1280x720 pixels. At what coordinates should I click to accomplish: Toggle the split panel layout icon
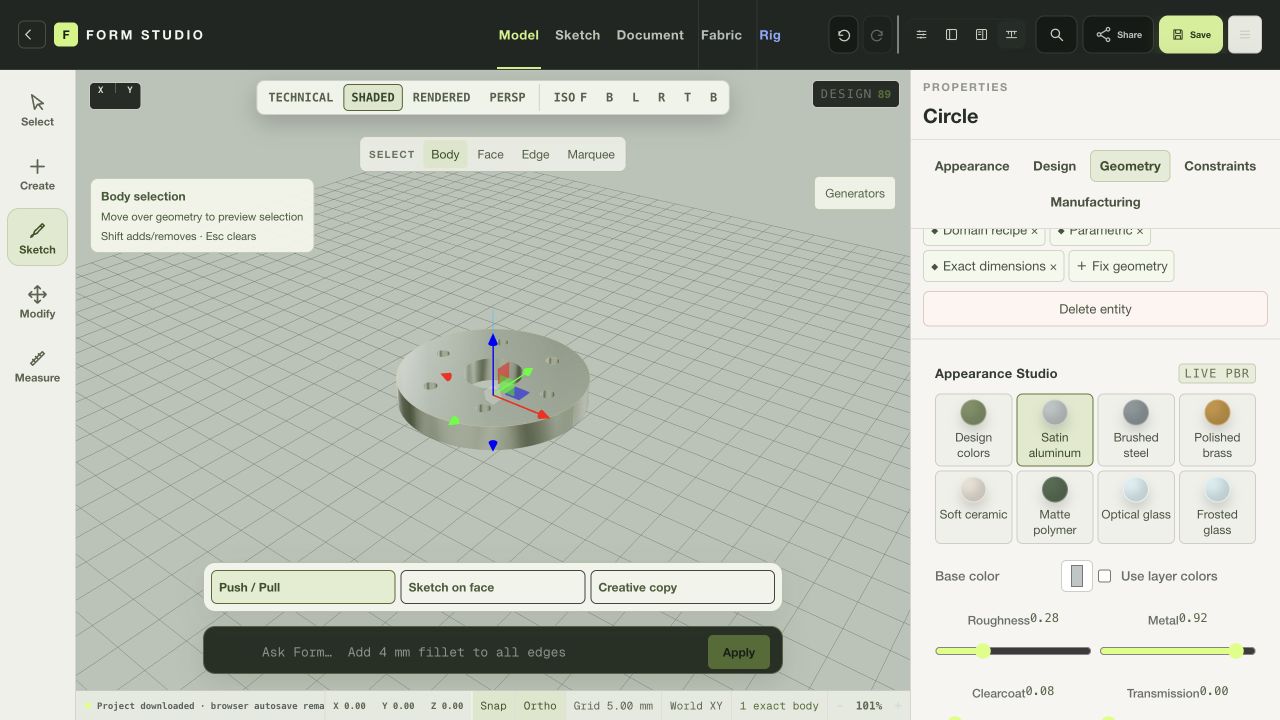pos(981,35)
